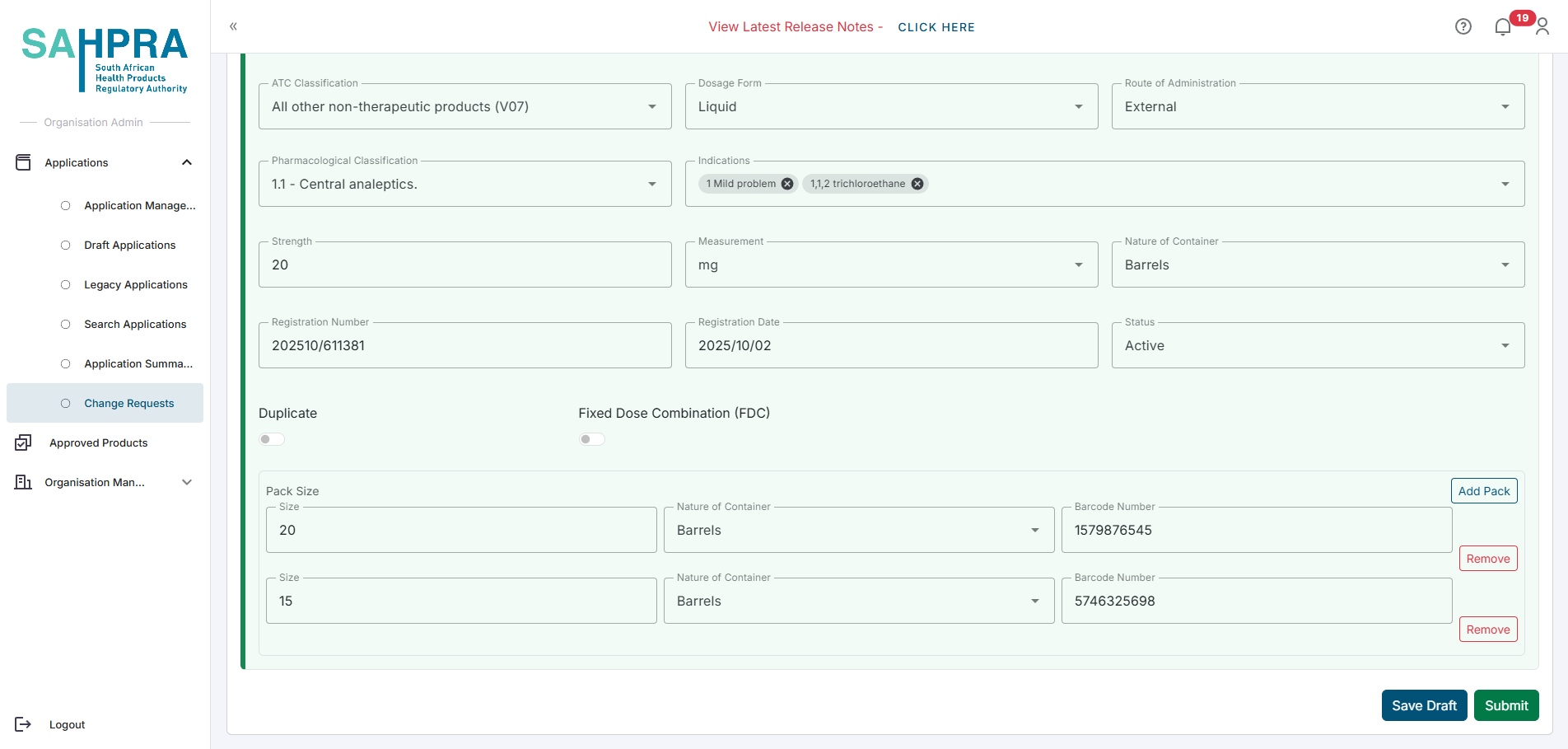Open the help question mark icon
The height and width of the screenshot is (749, 1568).
click(x=1463, y=26)
